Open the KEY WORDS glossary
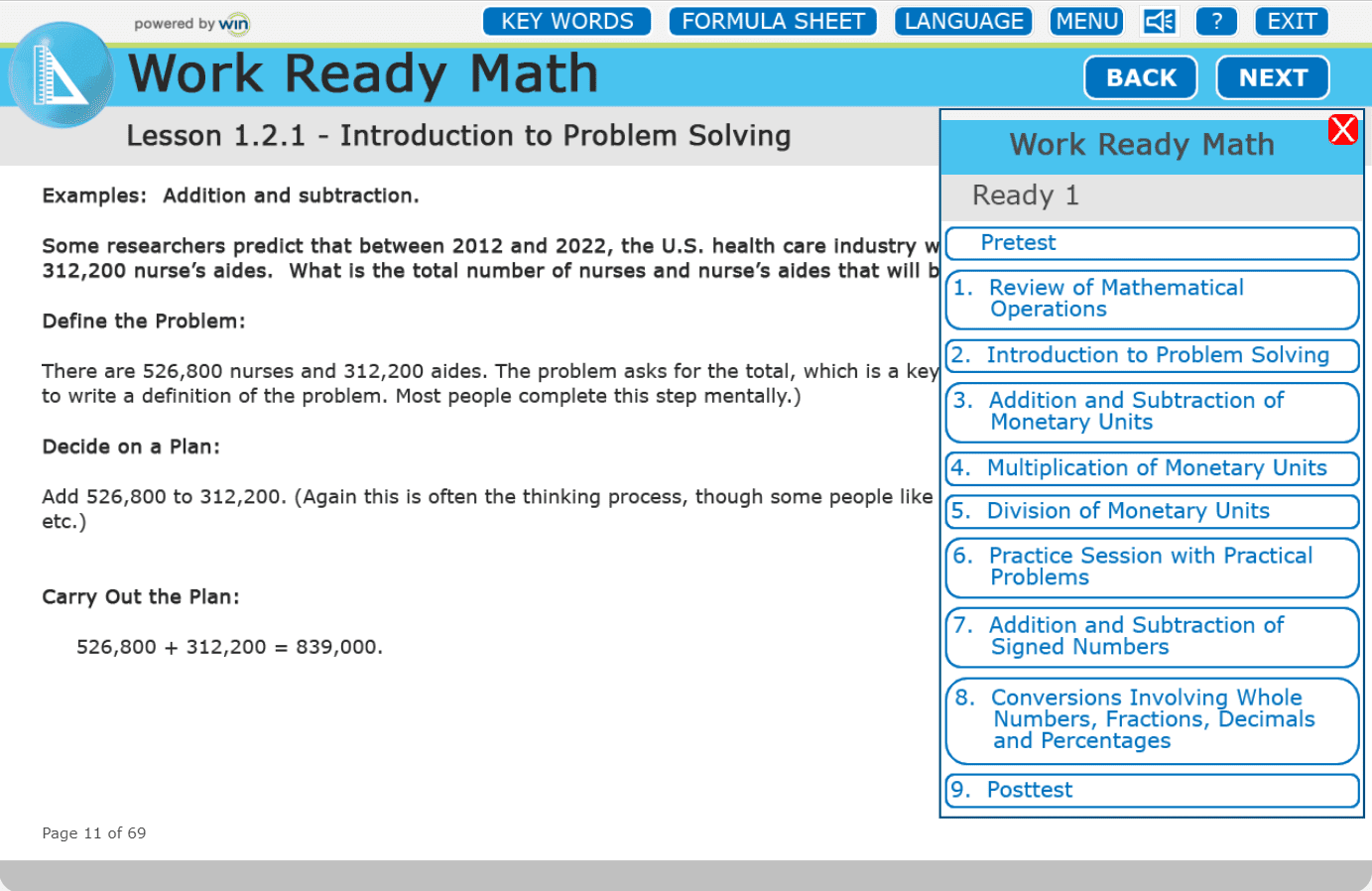The width and height of the screenshot is (1372, 891). tap(566, 21)
